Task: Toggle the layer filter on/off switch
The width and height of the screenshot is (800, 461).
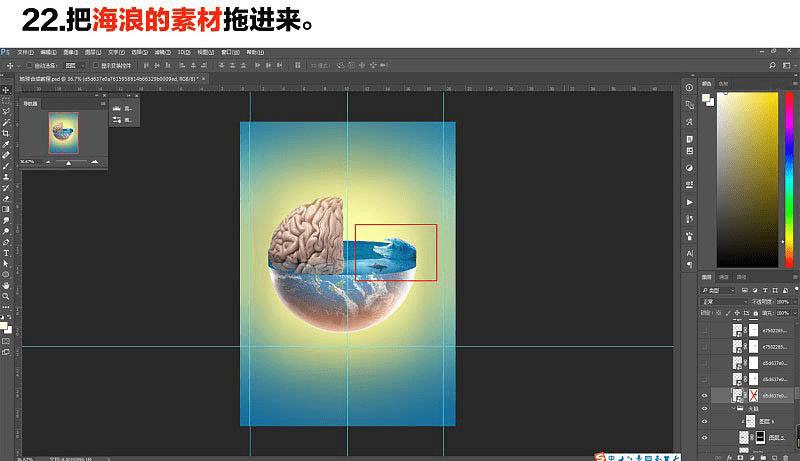Action: coord(796,289)
